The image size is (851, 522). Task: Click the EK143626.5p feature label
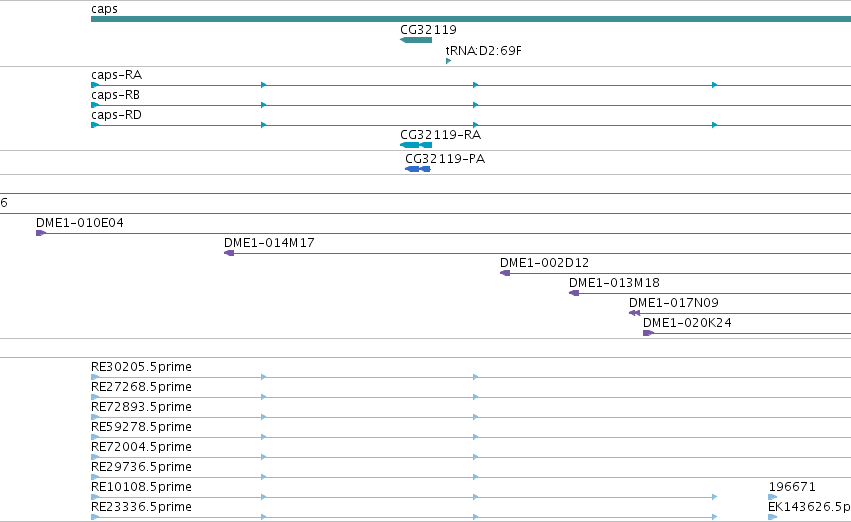coord(809,507)
